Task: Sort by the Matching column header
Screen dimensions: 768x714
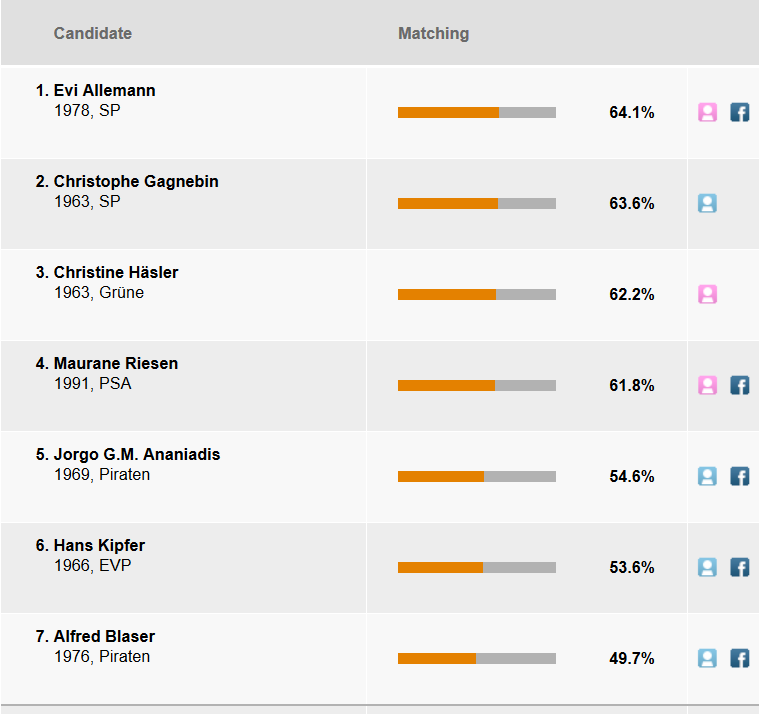Action: 433,33
